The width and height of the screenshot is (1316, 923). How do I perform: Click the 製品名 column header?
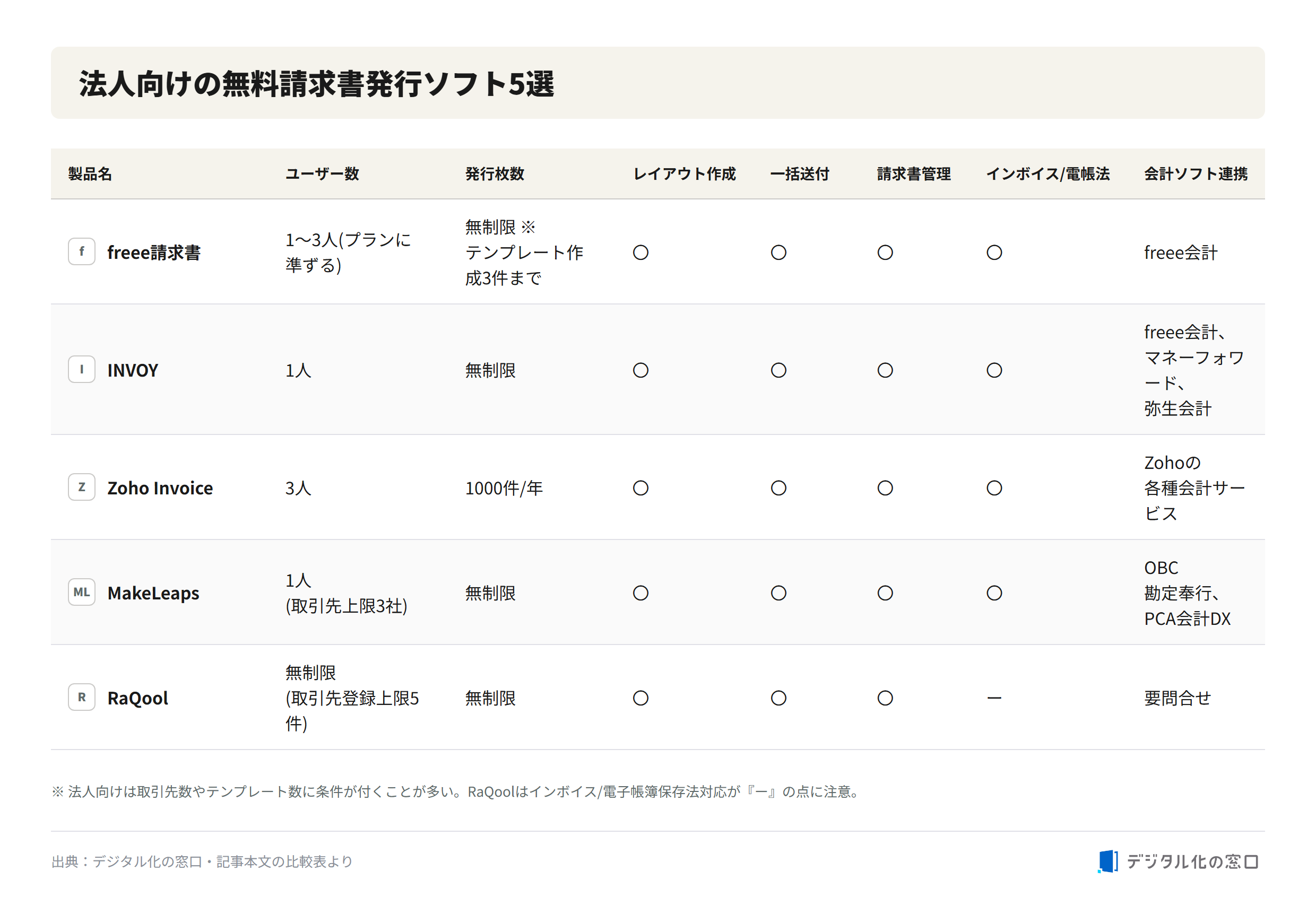pyautogui.click(x=90, y=174)
